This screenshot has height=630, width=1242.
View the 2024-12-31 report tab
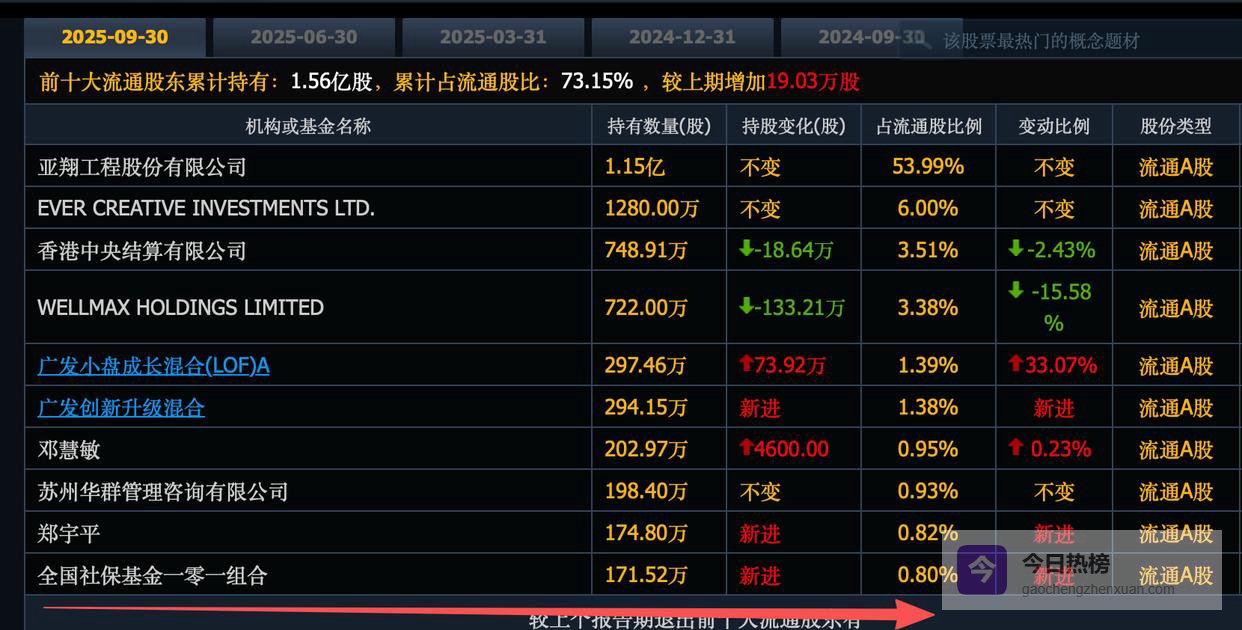point(682,37)
